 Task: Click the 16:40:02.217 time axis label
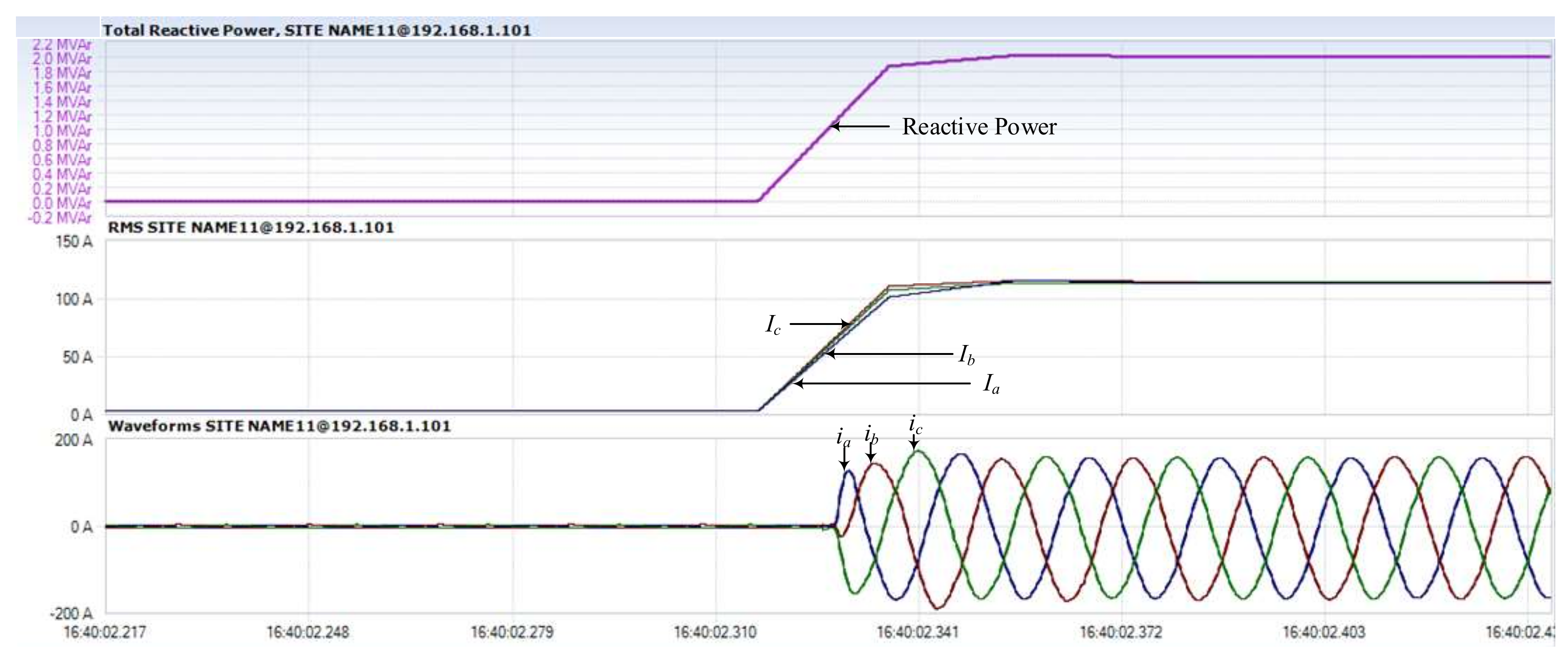(105, 633)
